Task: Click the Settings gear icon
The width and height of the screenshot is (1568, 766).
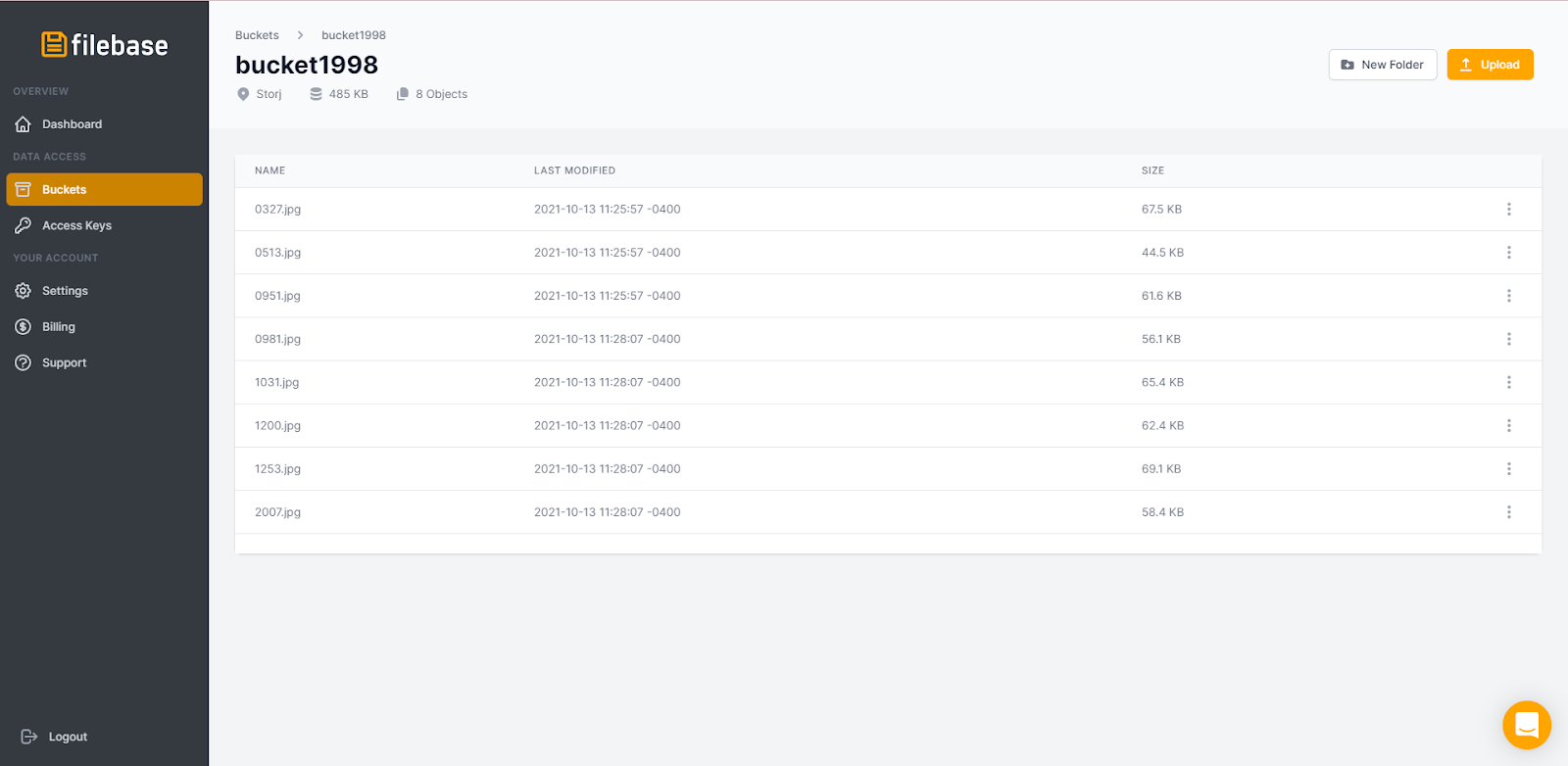Action: click(24, 291)
